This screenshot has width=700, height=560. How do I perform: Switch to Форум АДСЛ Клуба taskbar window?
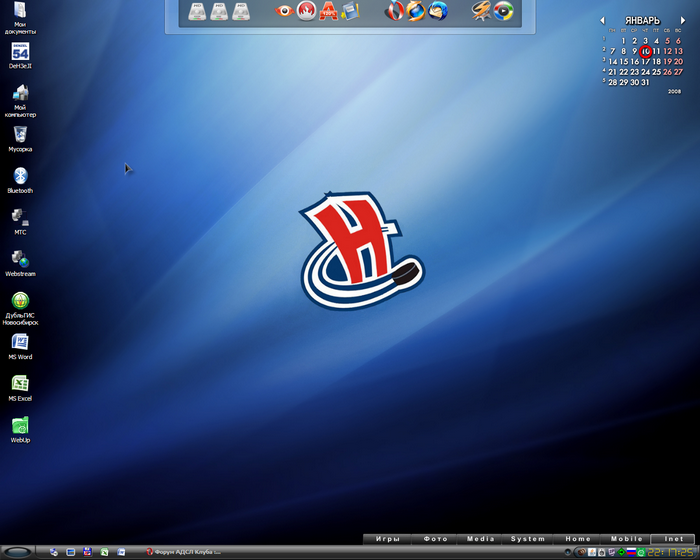[x=183, y=552]
